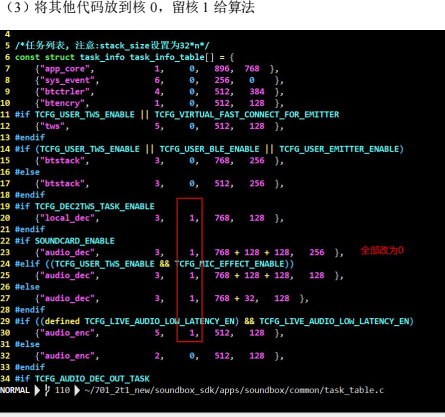Click line number 20 in the gutter
The height and width of the screenshot is (417, 445).
point(5,218)
